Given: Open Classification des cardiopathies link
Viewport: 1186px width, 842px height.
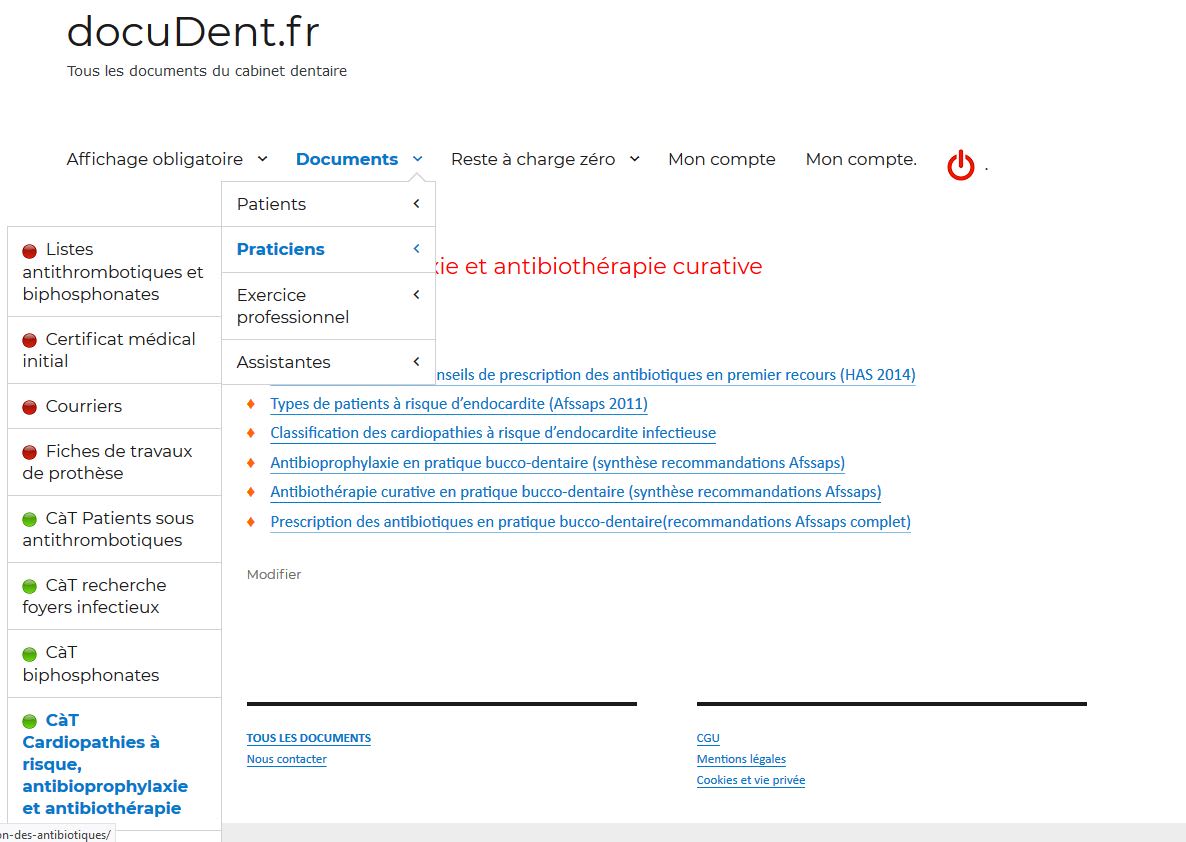Looking at the screenshot, I should coord(493,433).
